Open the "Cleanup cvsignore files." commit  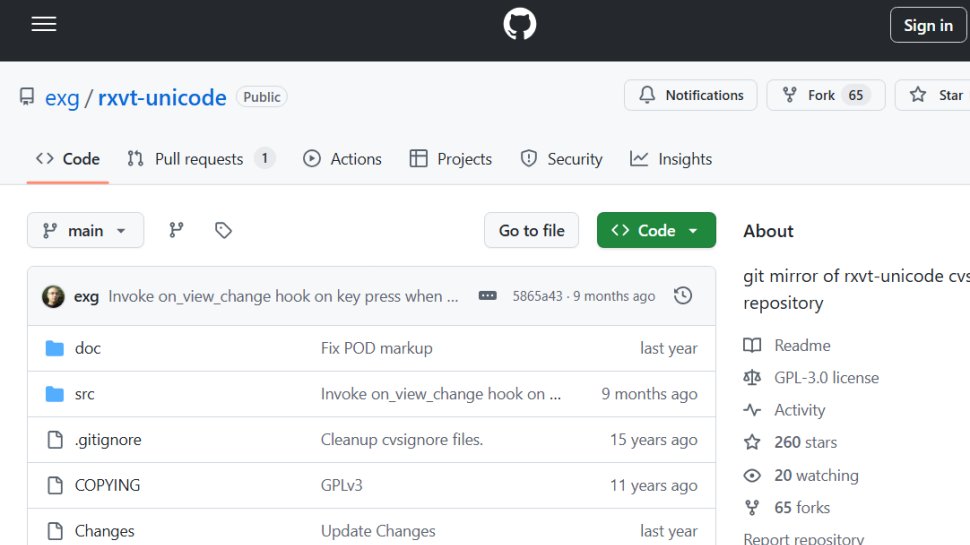pos(401,440)
